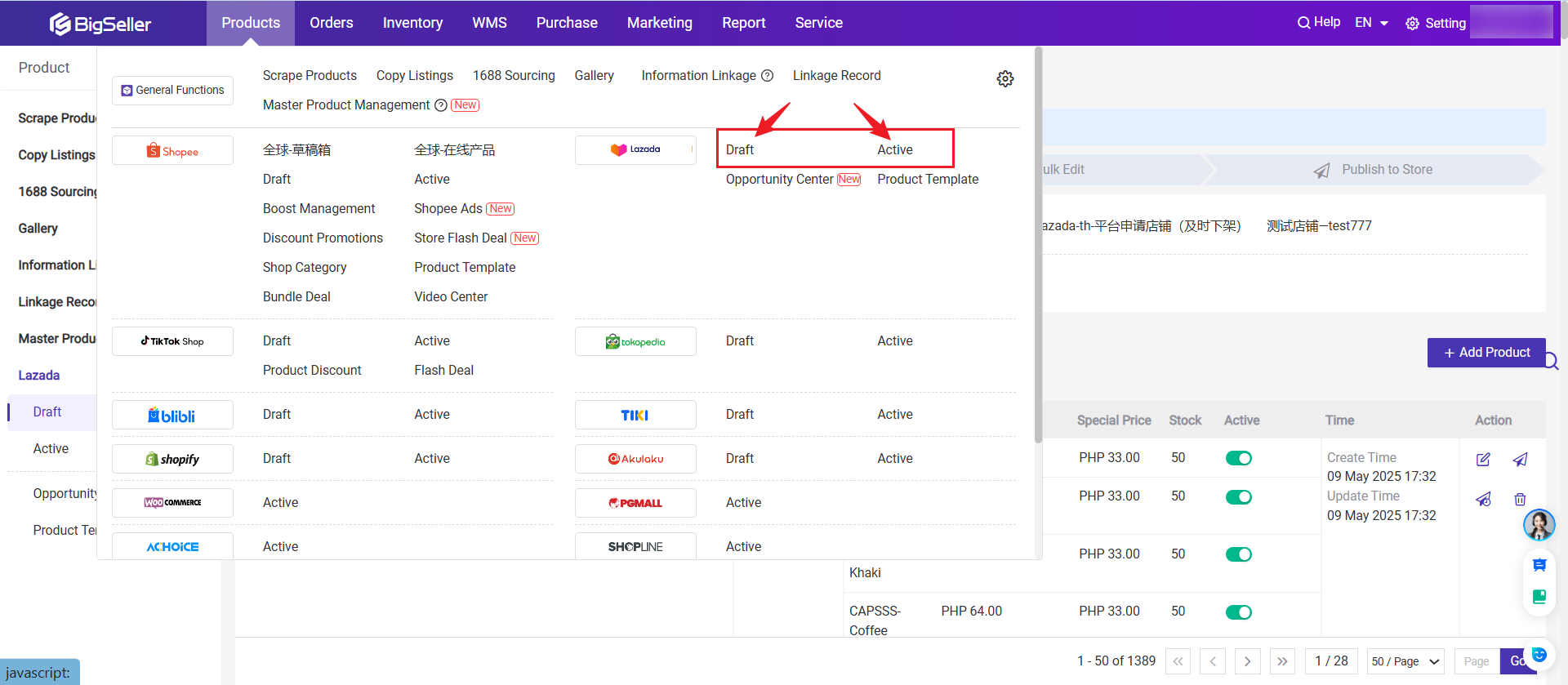Open the WMS top menu
The height and width of the screenshot is (685, 1568).
pos(489,23)
